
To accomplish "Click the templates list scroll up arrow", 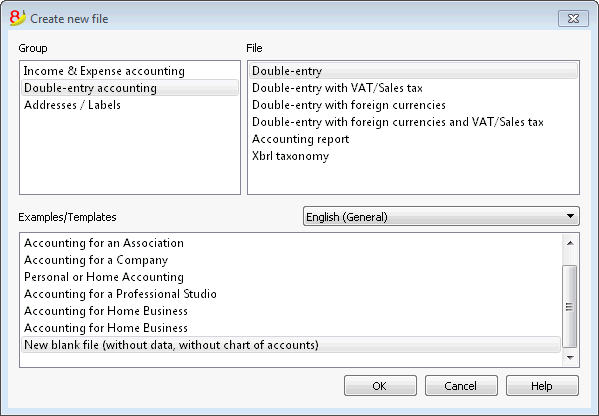I will (x=570, y=243).
